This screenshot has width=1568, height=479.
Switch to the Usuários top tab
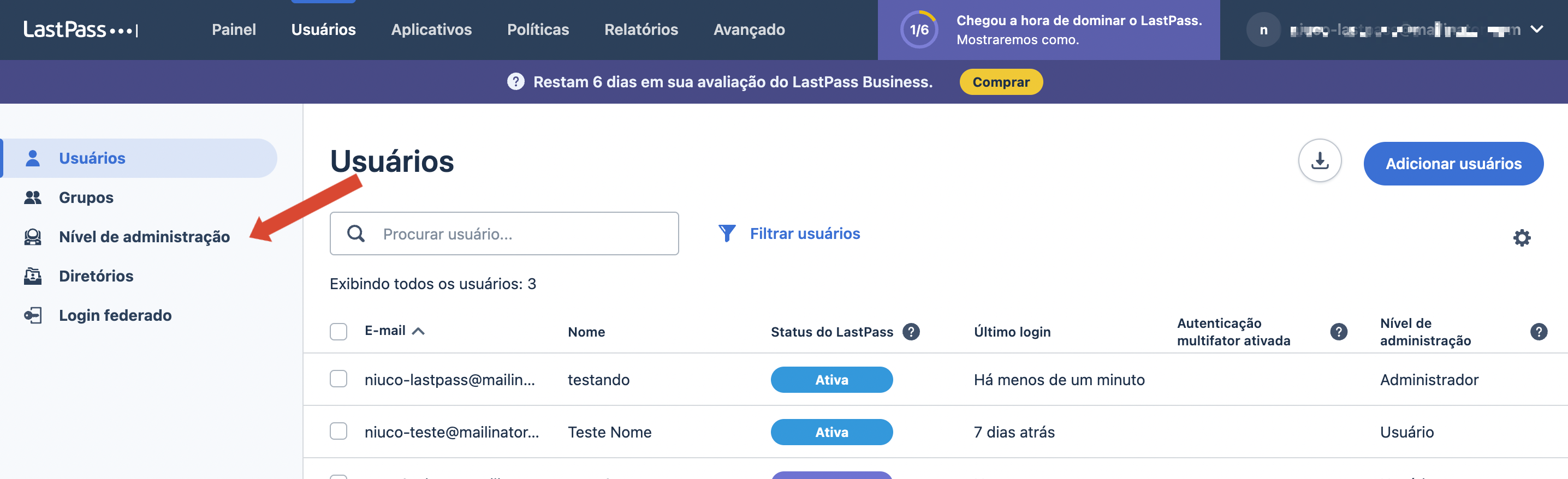[323, 29]
